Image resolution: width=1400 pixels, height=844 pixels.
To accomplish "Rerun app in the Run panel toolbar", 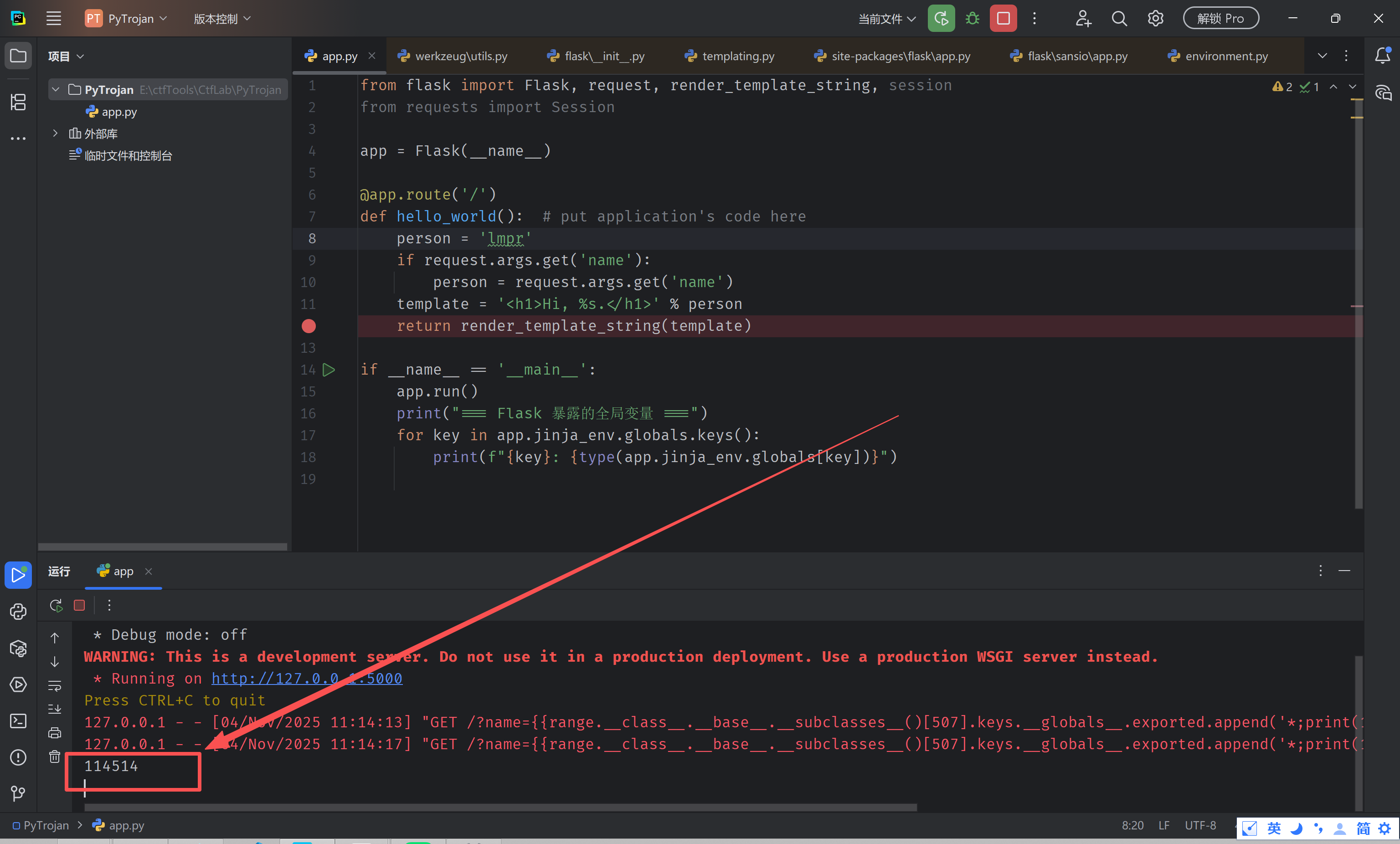I will pyautogui.click(x=56, y=605).
